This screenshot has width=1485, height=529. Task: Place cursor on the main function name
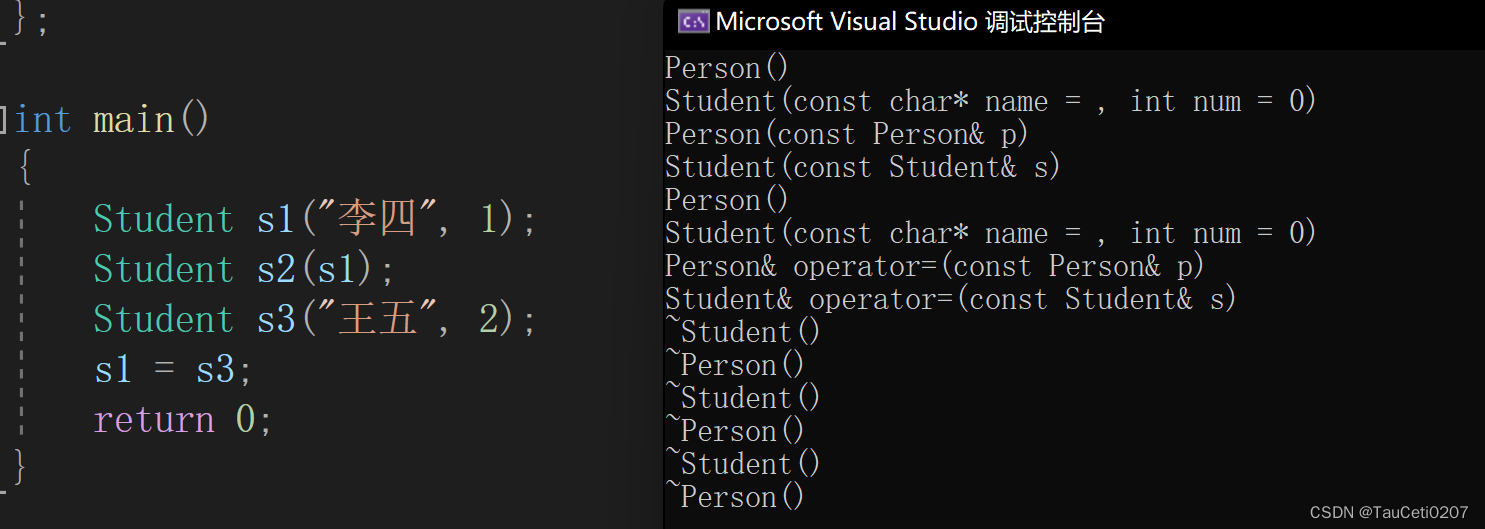[134, 120]
